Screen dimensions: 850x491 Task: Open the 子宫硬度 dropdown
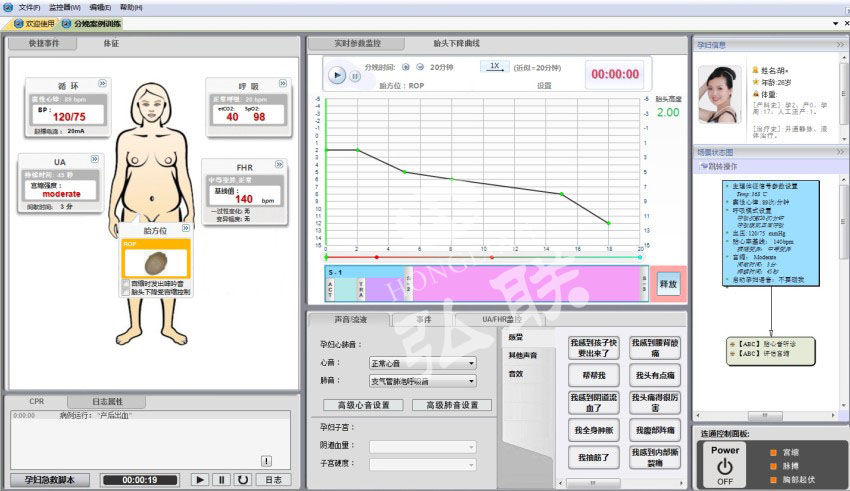pyautogui.click(x=422, y=464)
